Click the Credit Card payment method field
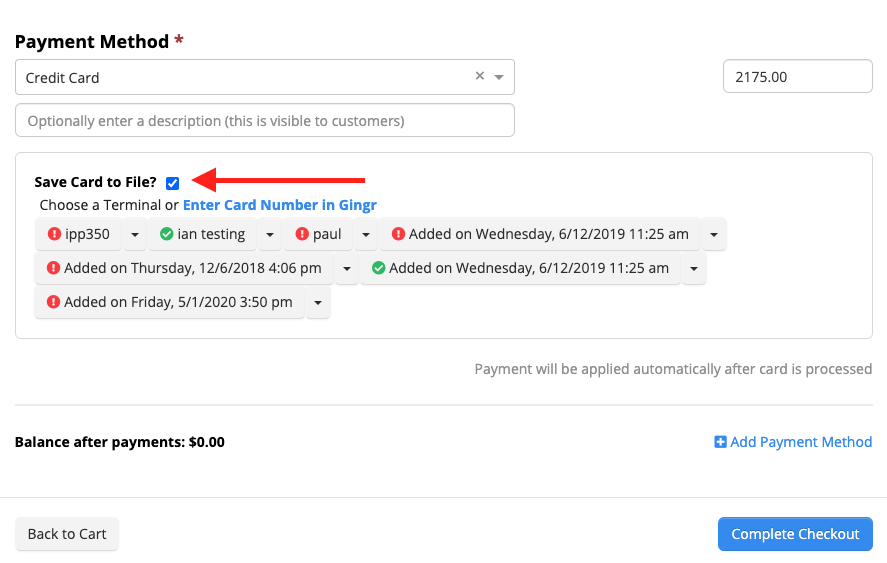The image size is (887, 563). coord(265,77)
